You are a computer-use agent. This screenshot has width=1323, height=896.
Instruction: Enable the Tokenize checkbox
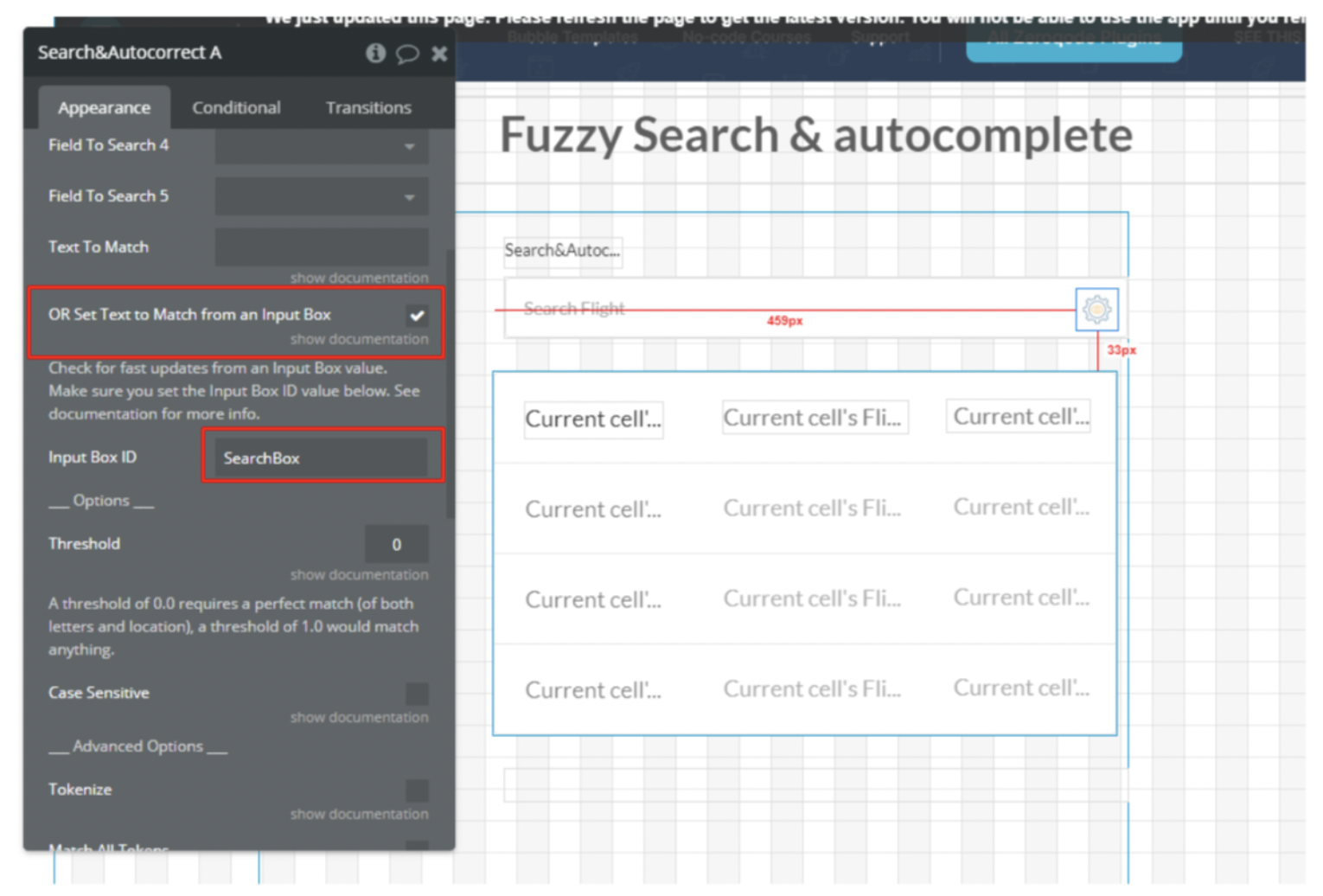point(417,790)
